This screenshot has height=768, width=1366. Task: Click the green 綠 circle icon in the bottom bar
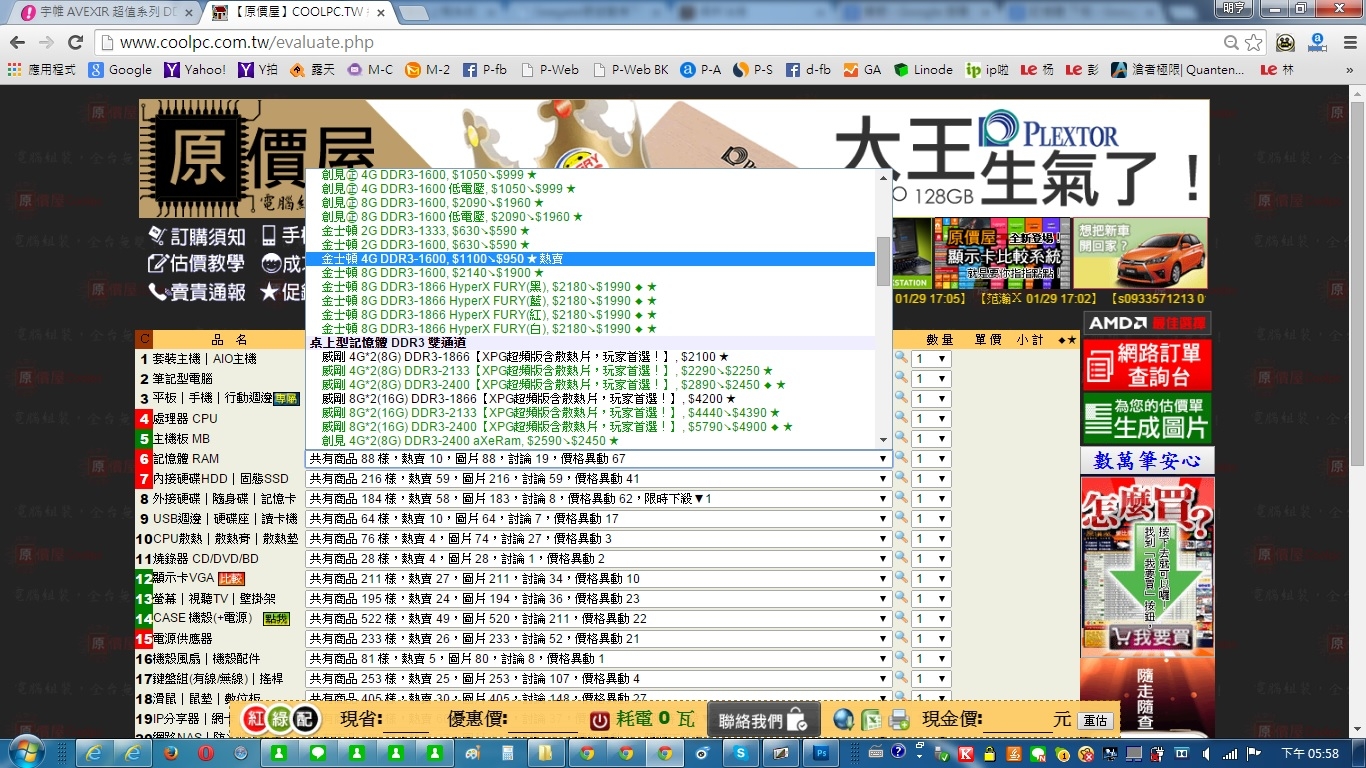click(281, 720)
